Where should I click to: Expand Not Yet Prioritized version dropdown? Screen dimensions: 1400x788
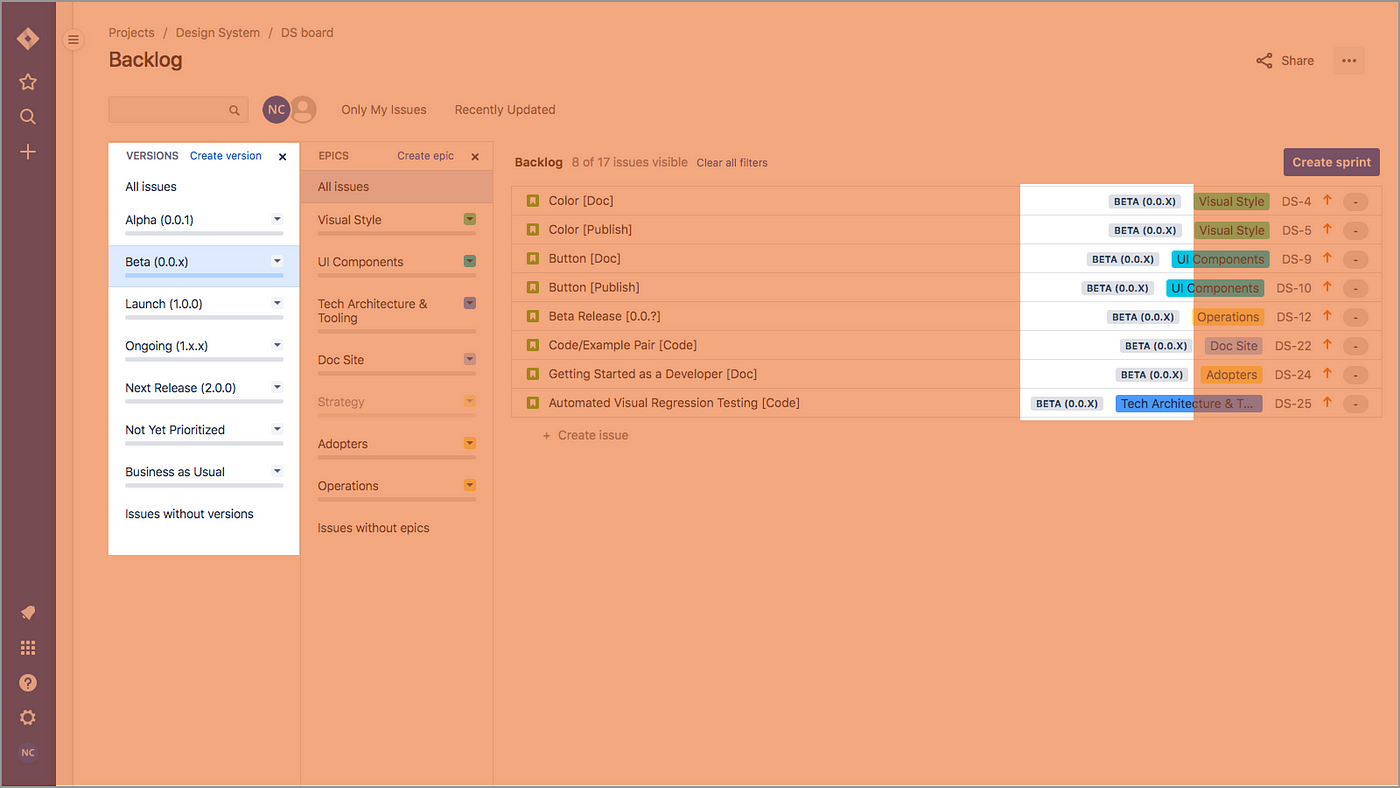(x=277, y=429)
